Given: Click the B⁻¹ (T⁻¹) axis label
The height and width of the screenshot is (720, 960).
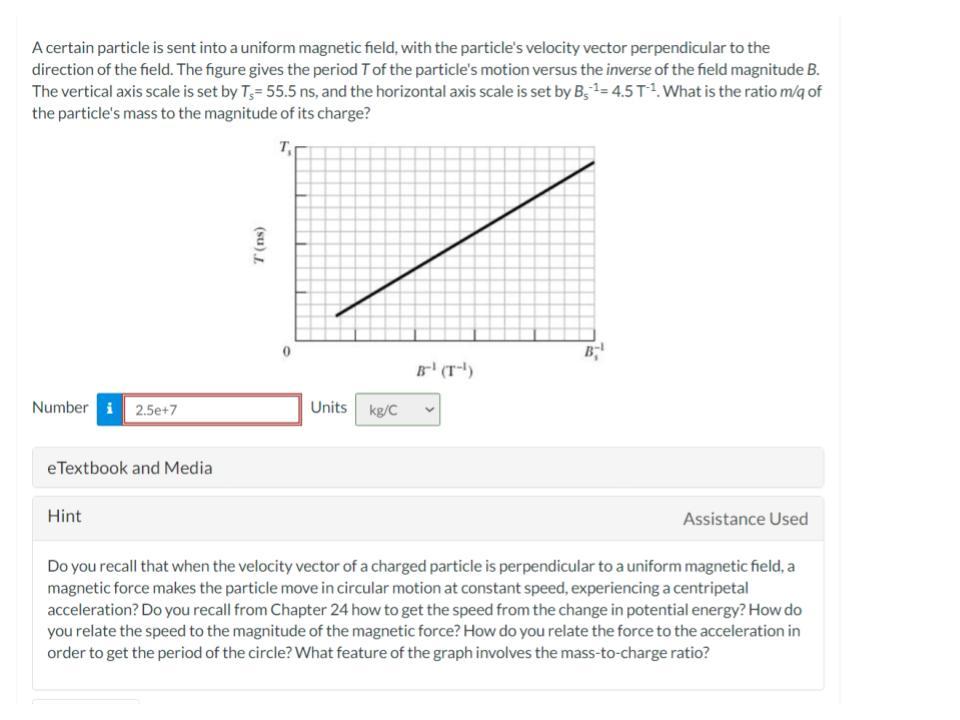Looking at the screenshot, I should 443,368.
